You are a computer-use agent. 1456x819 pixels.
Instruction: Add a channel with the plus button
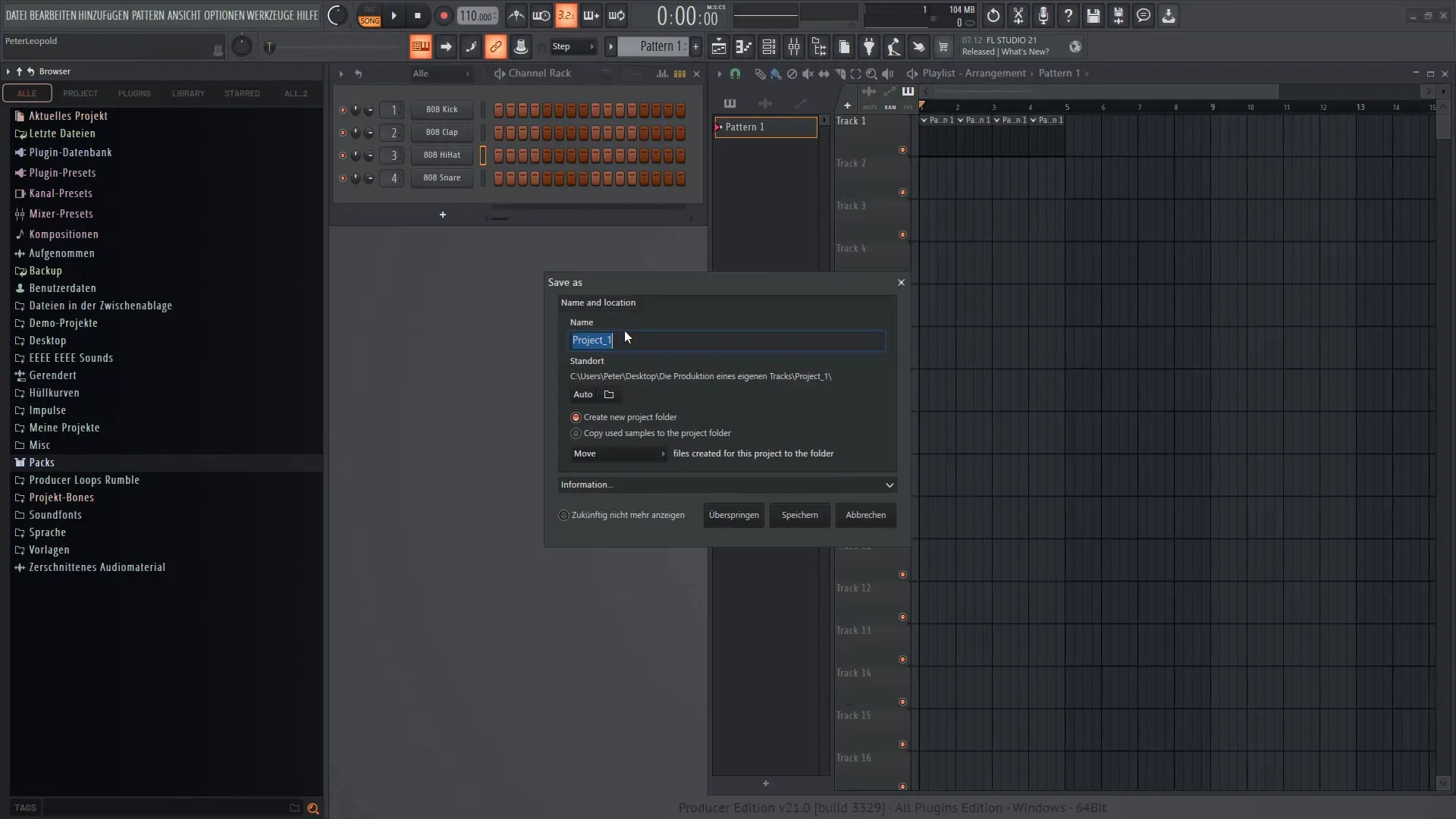443,215
